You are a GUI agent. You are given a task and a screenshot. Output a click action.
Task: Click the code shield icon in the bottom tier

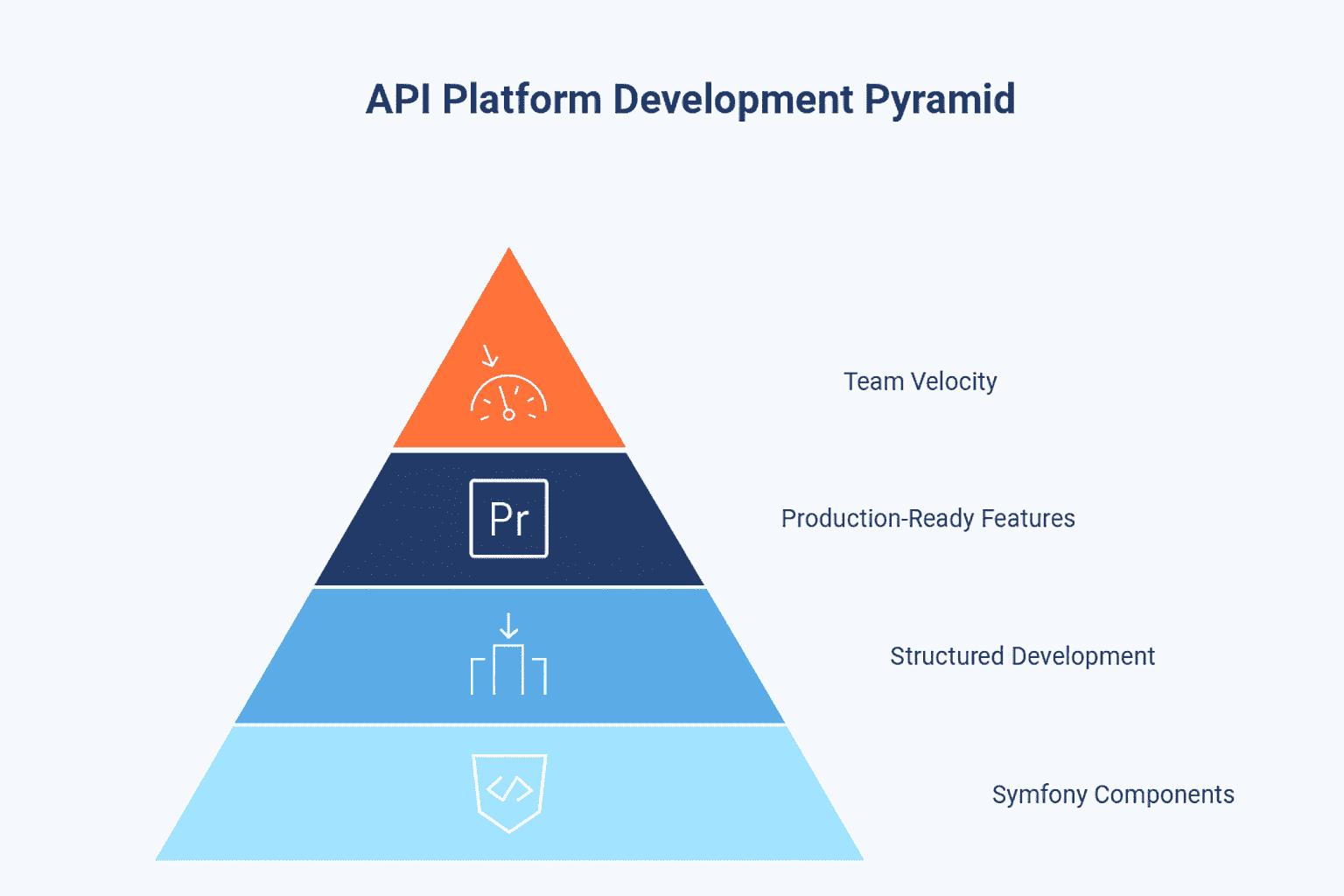click(509, 793)
